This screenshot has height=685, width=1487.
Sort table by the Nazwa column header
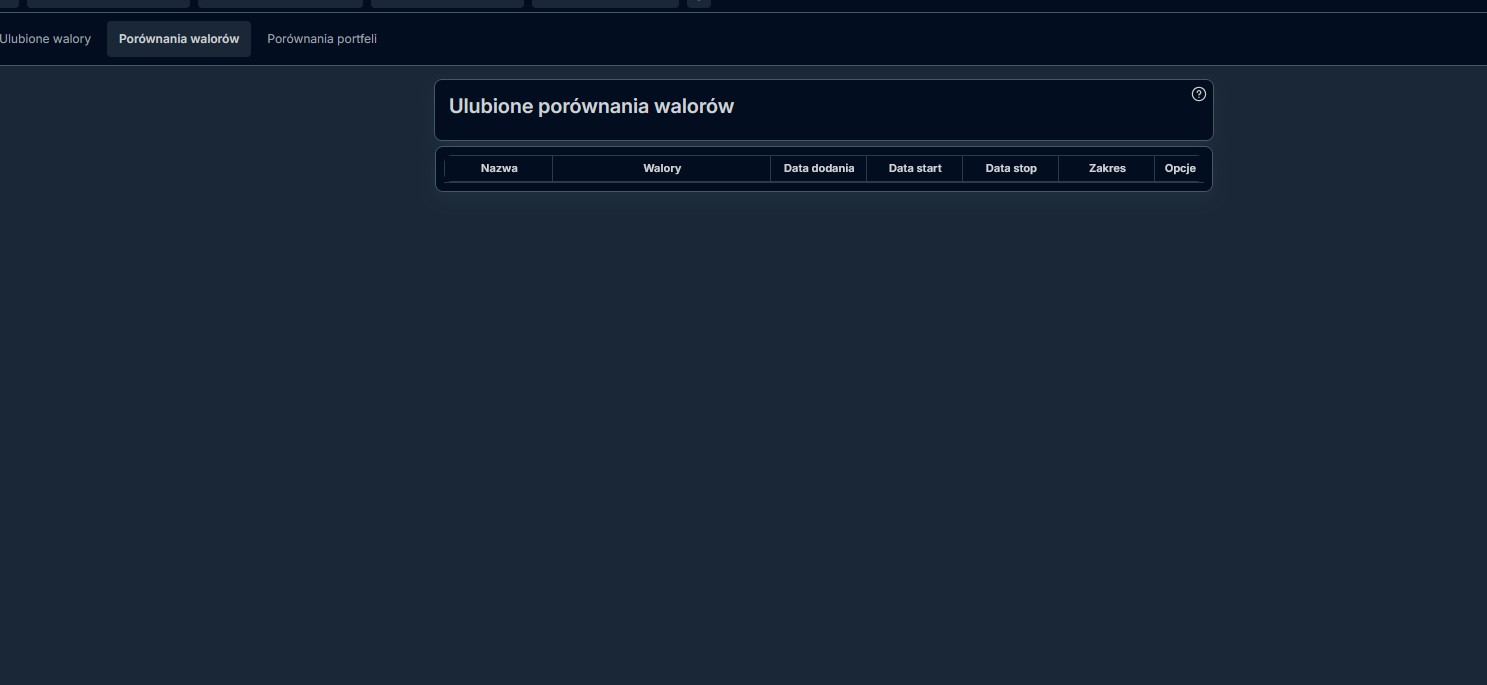(499, 168)
